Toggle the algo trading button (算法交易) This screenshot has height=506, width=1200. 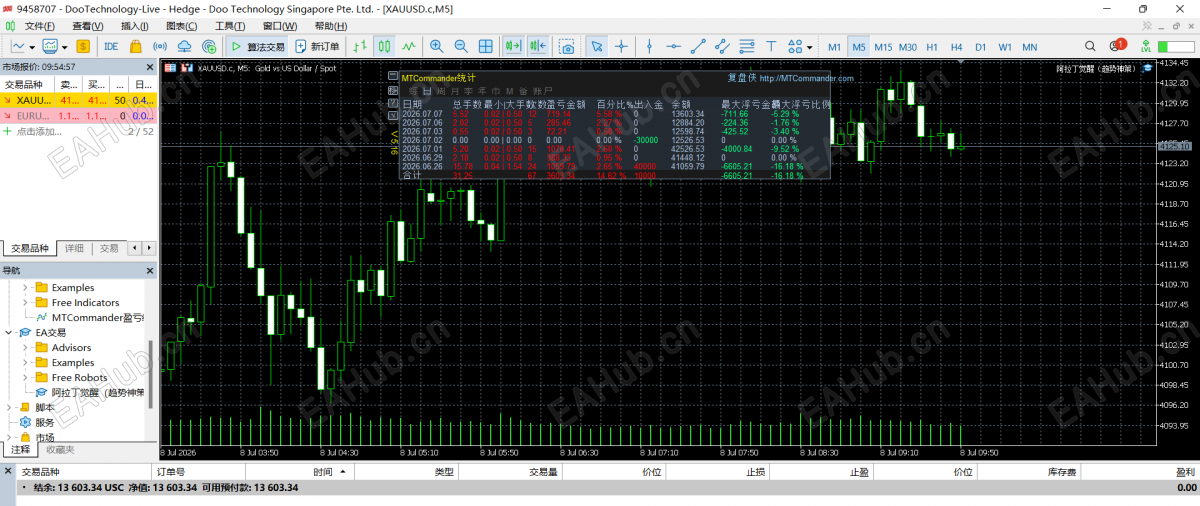tap(257, 46)
